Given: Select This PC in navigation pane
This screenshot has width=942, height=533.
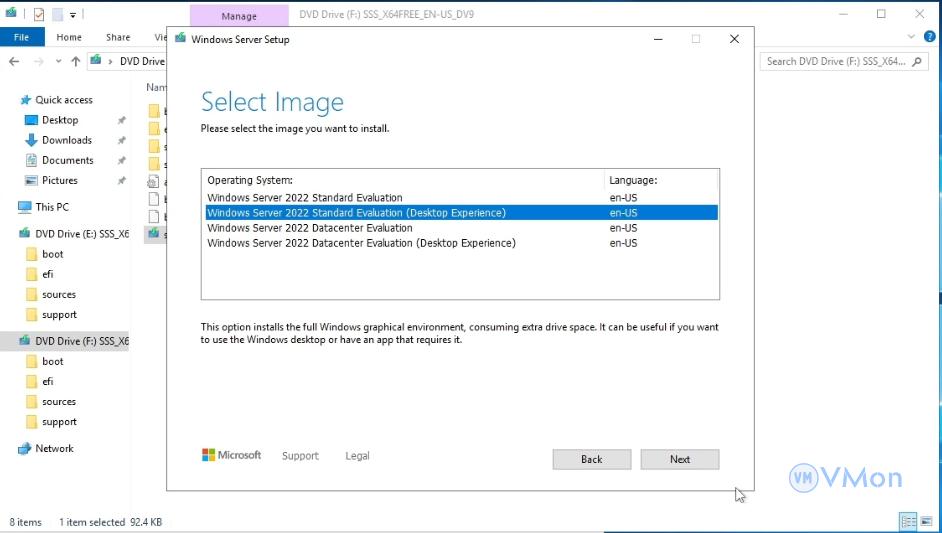Looking at the screenshot, I should [52, 207].
